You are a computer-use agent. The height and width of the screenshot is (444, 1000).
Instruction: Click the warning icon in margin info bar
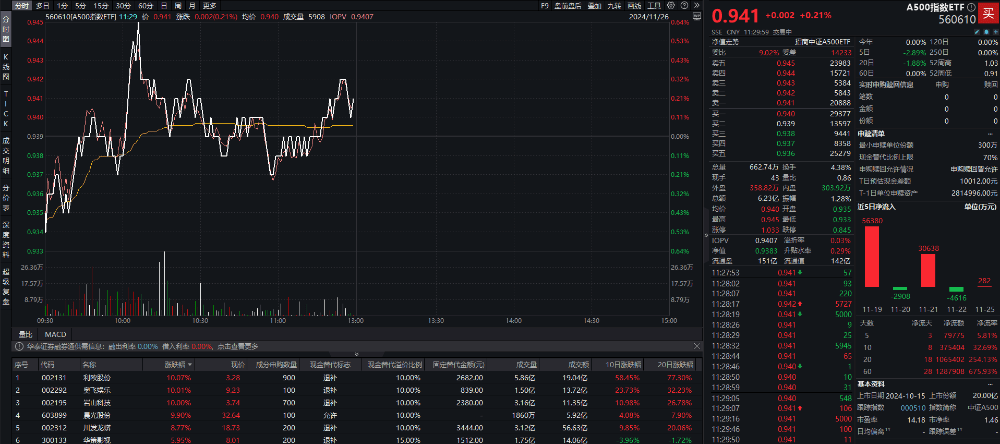[16, 345]
